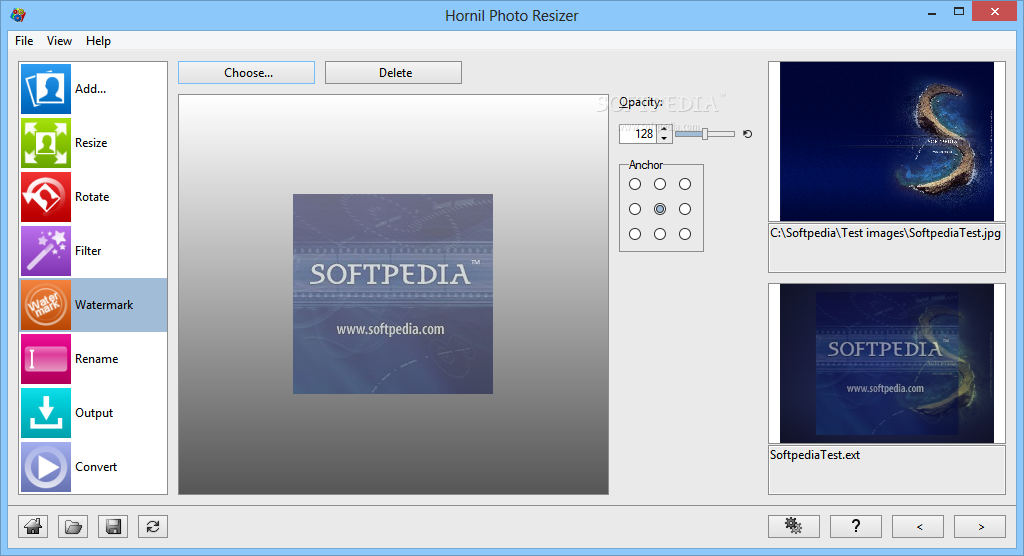Click the source path SoftpediaTest.jpg text

[x=885, y=233]
